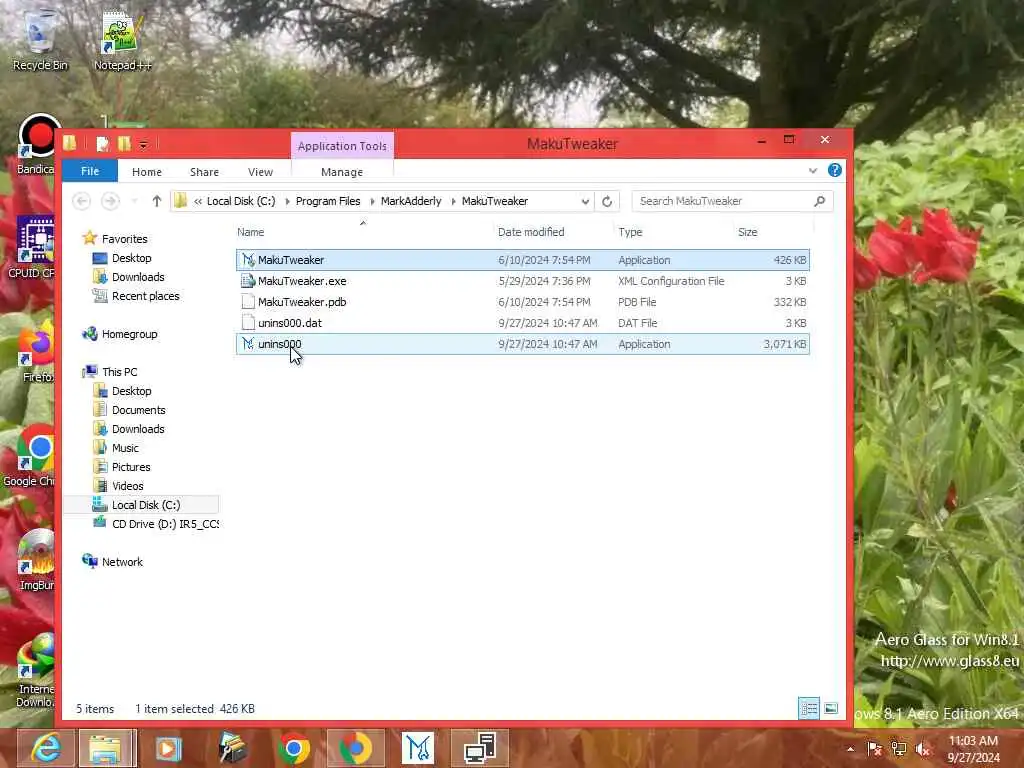Image resolution: width=1024 pixels, height=768 pixels.
Task: Go forward with the Forward arrow
Action: pyautogui.click(x=110, y=201)
